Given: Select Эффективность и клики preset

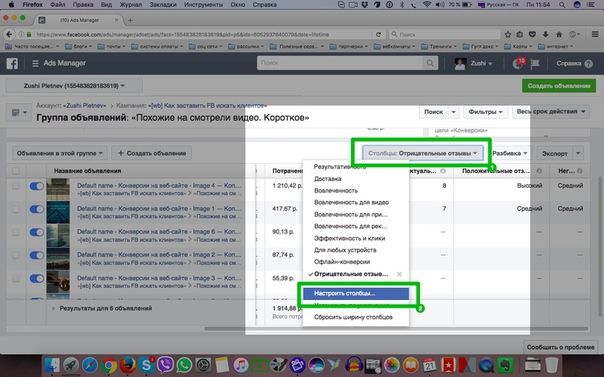Looking at the screenshot, I should (x=349, y=238).
